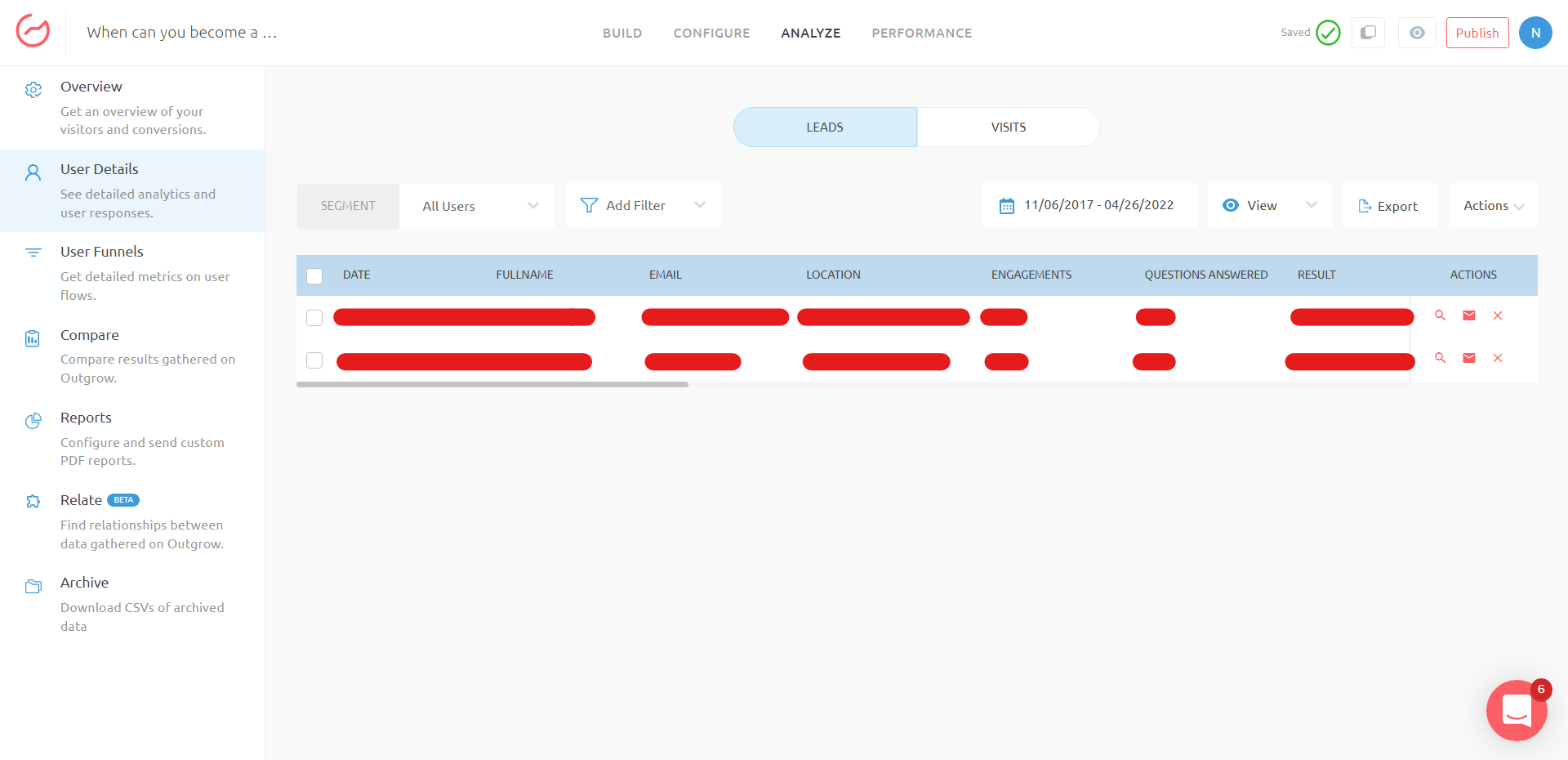Select the ANALYZE tab

click(x=811, y=34)
